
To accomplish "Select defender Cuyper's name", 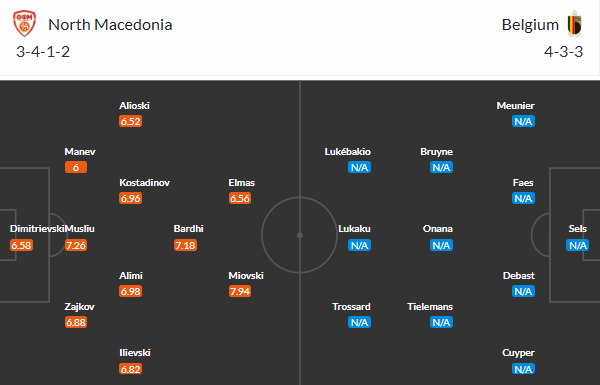I will pos(518,353).
